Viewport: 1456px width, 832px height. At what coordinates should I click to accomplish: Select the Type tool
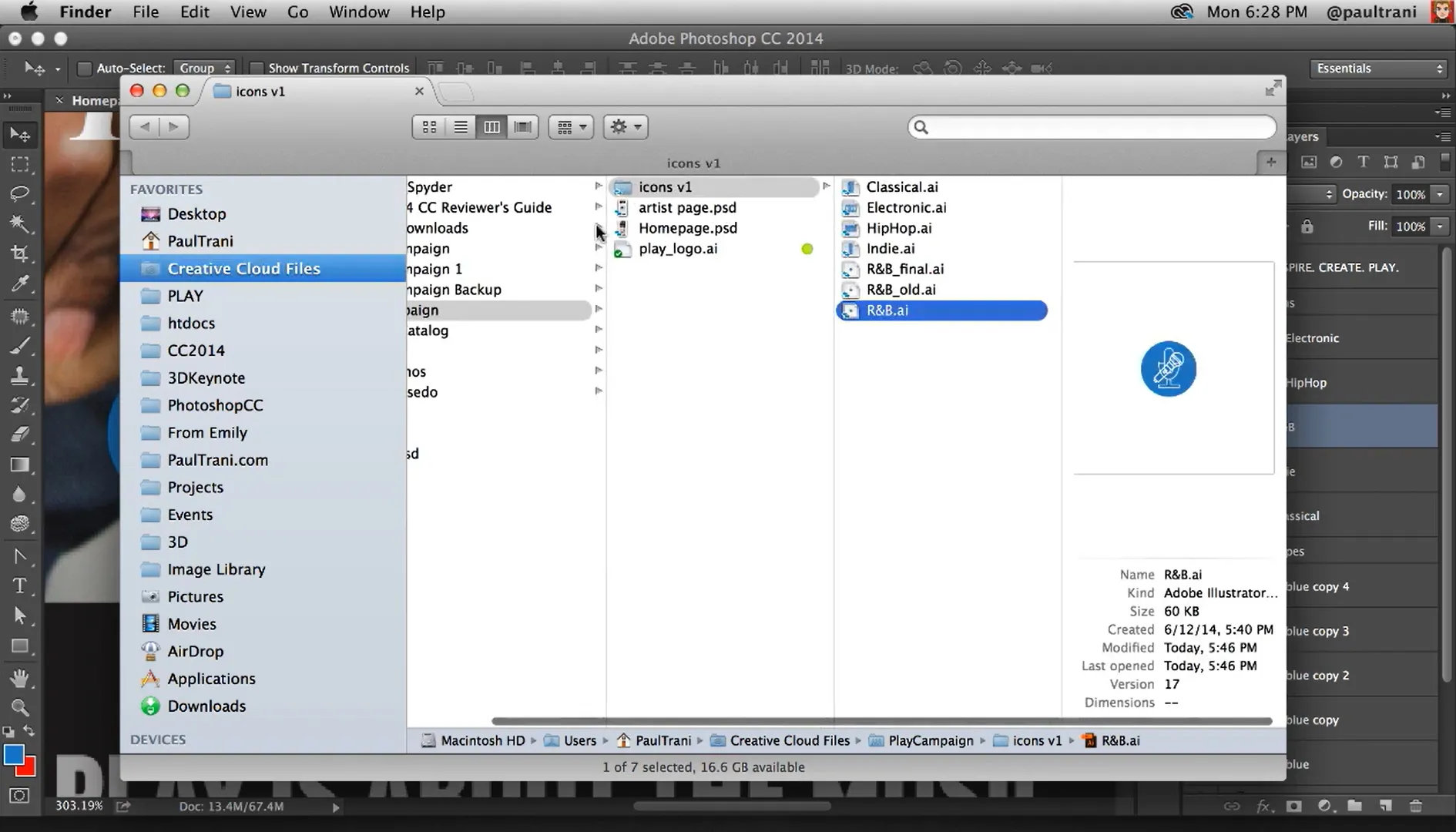(x=19, y=586)
